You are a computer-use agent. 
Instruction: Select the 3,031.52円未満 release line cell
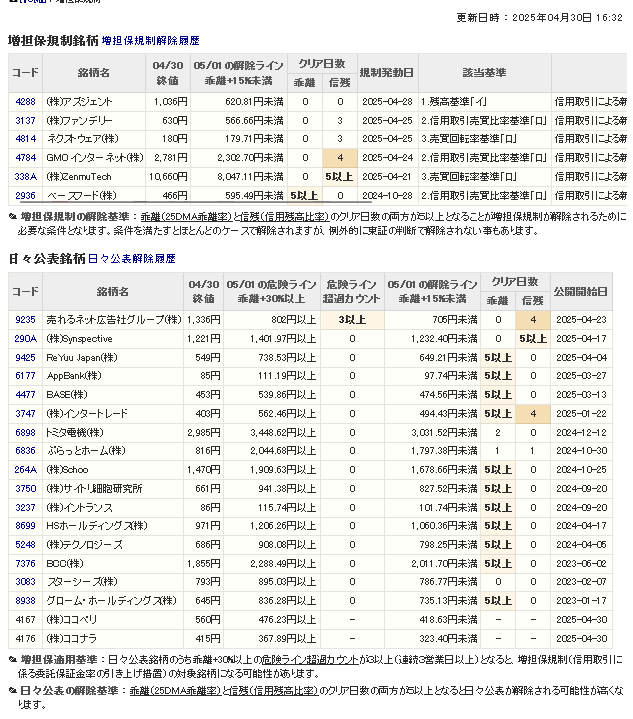click(x=432, y=433)
